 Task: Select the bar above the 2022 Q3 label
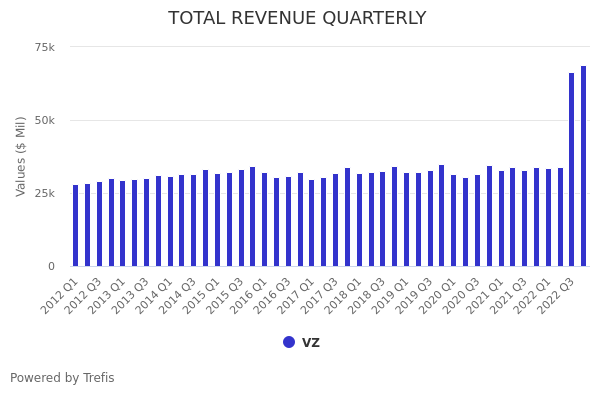[x=572, y=170]
